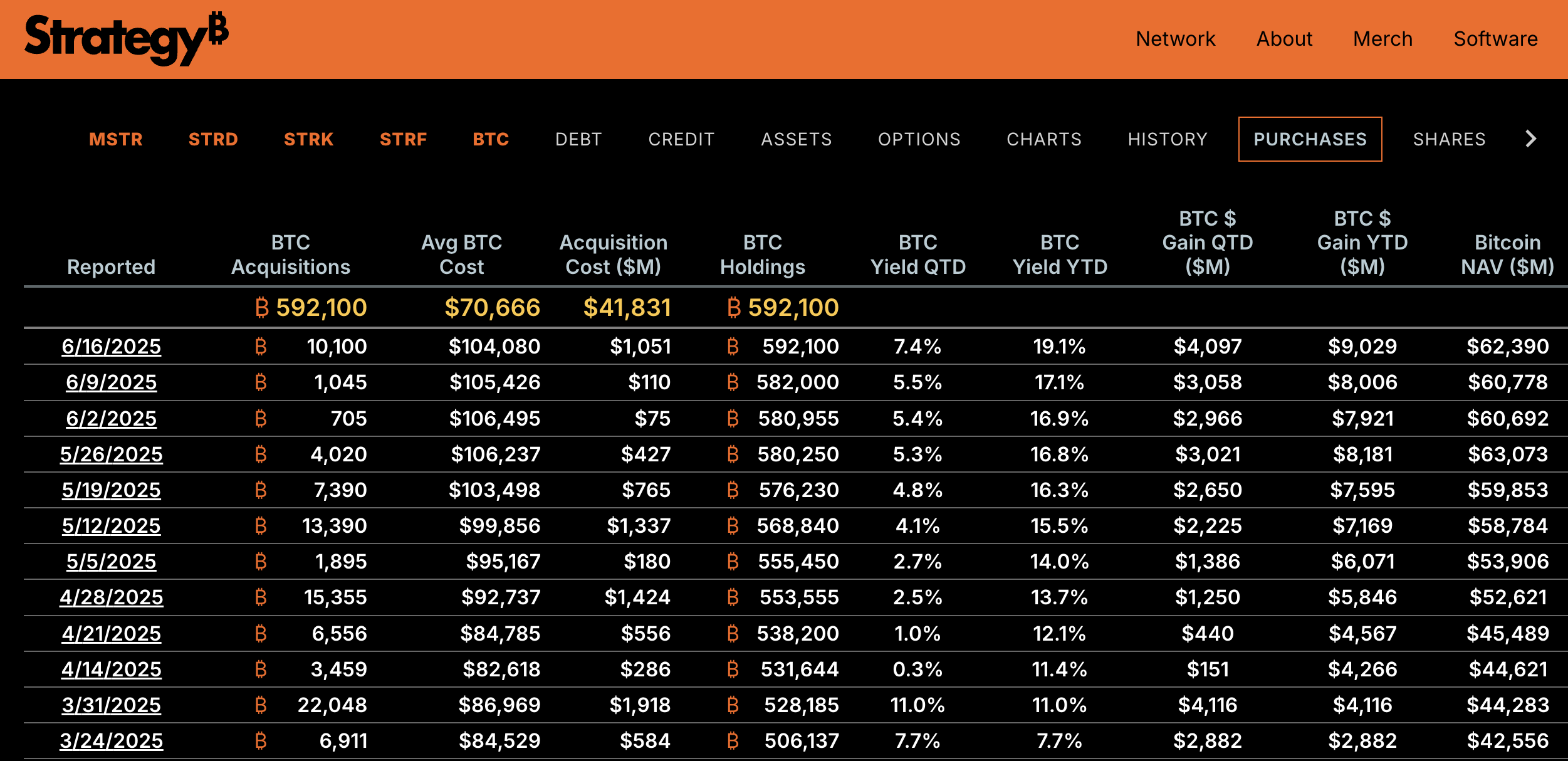1568x761 pixels.
Task: Open the PURCHASES tab
Action: 1310,139
